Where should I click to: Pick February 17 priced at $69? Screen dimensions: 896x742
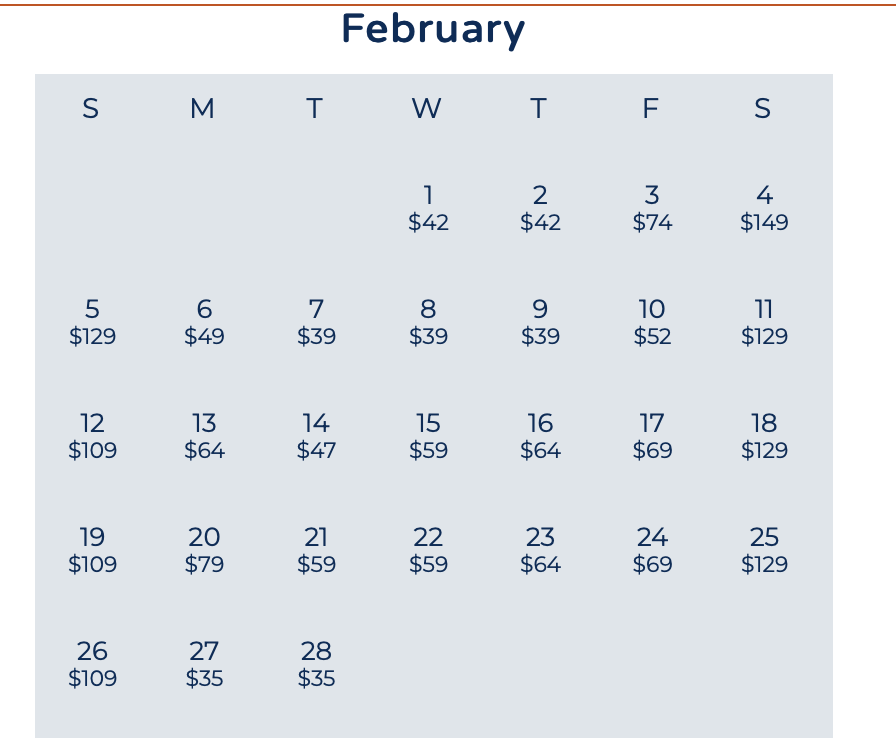coord(652,436)
